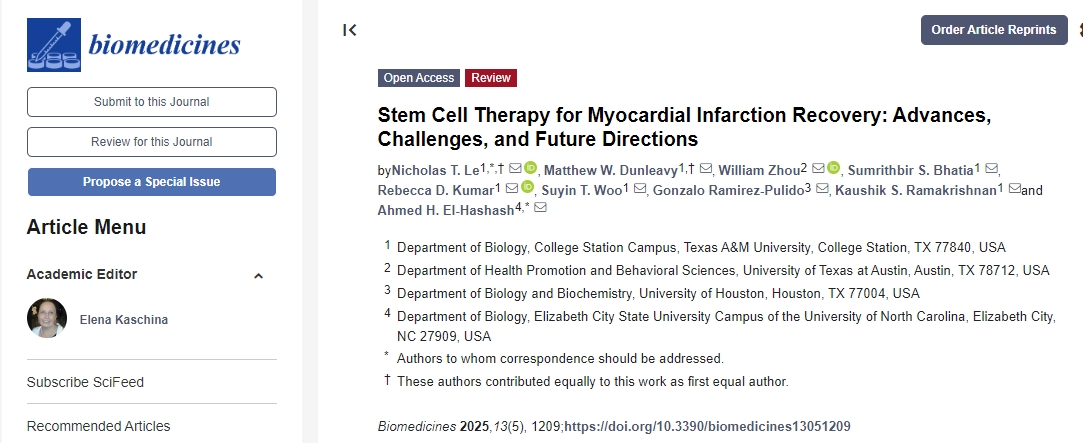1083x443 pixels.
Task: Click Order Article Reprints button
Action: (x=993, y=30)
